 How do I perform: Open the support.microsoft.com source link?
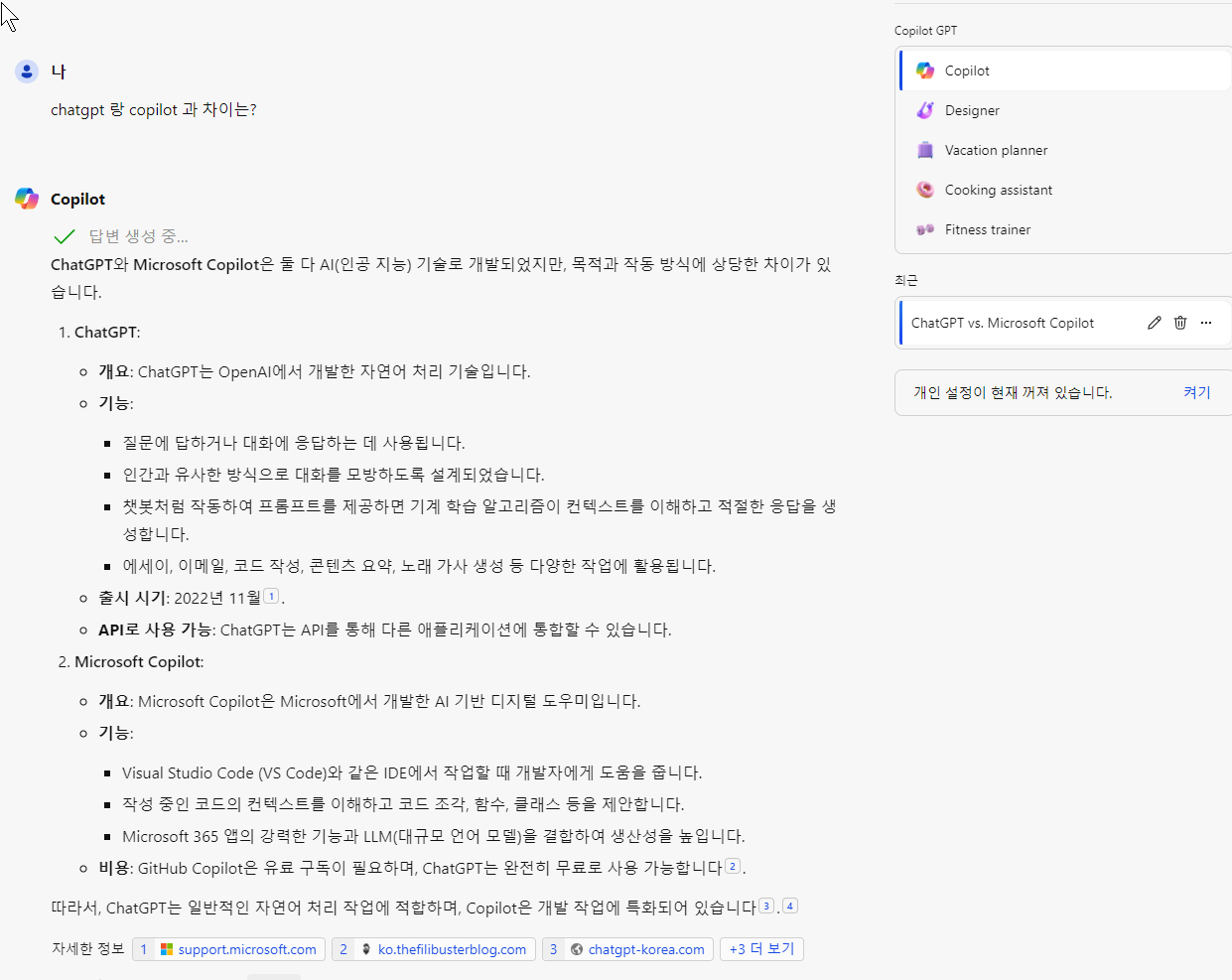228,949
